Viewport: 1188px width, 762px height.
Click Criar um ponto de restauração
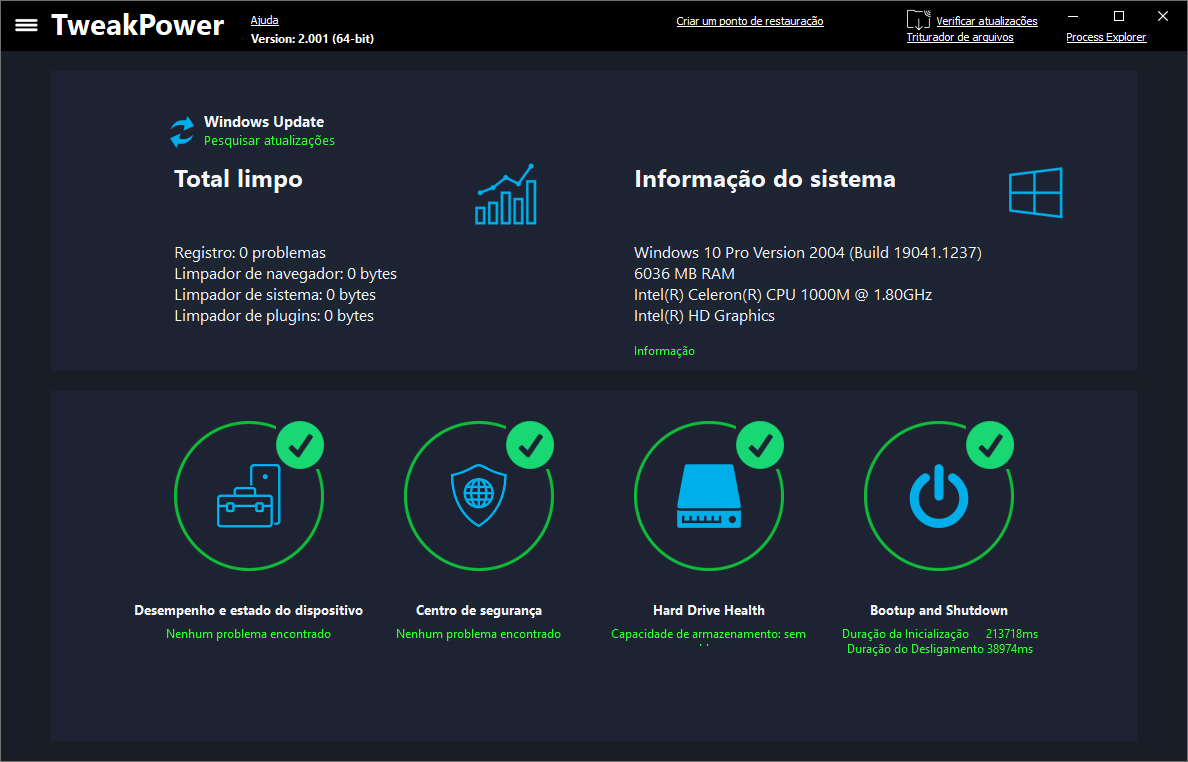tap(750, 21)
